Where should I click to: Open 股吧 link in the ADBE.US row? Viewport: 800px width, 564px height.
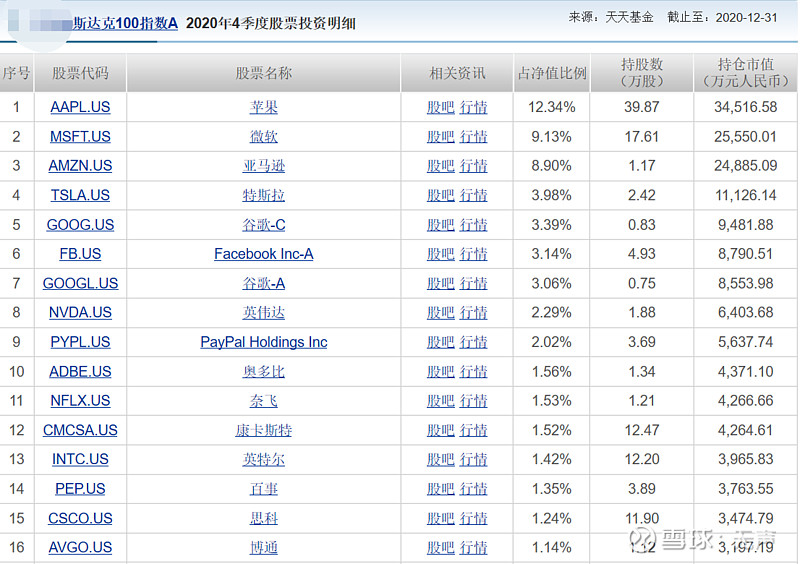click(x=441, y=372)
